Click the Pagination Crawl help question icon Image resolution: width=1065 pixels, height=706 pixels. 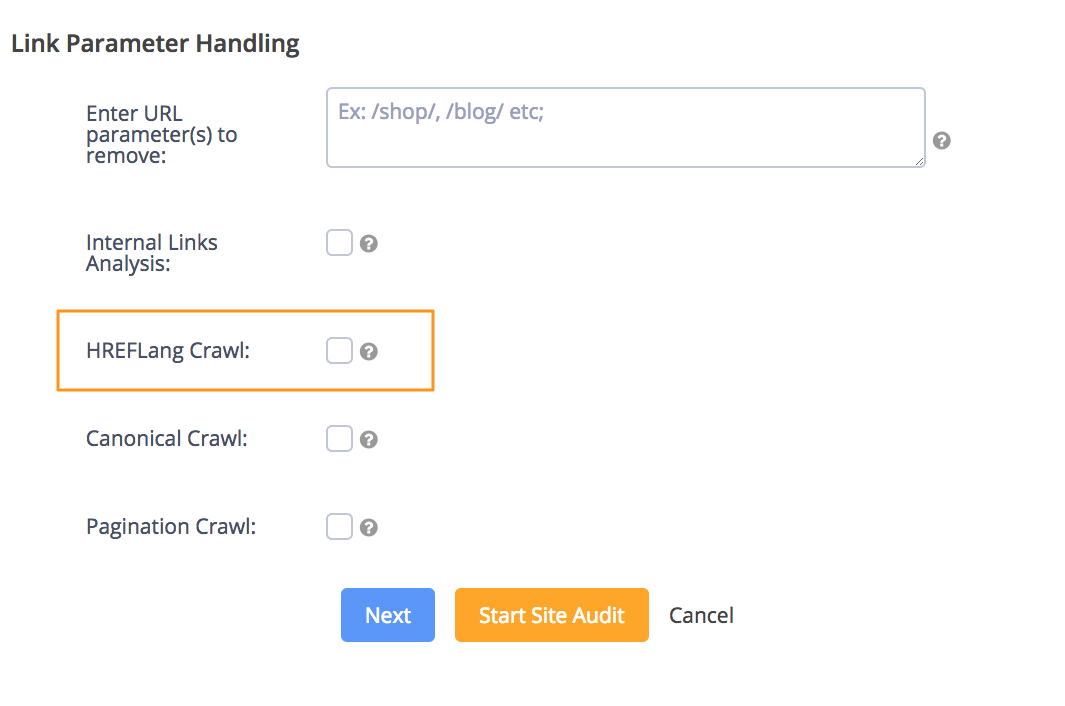point(369,527)
